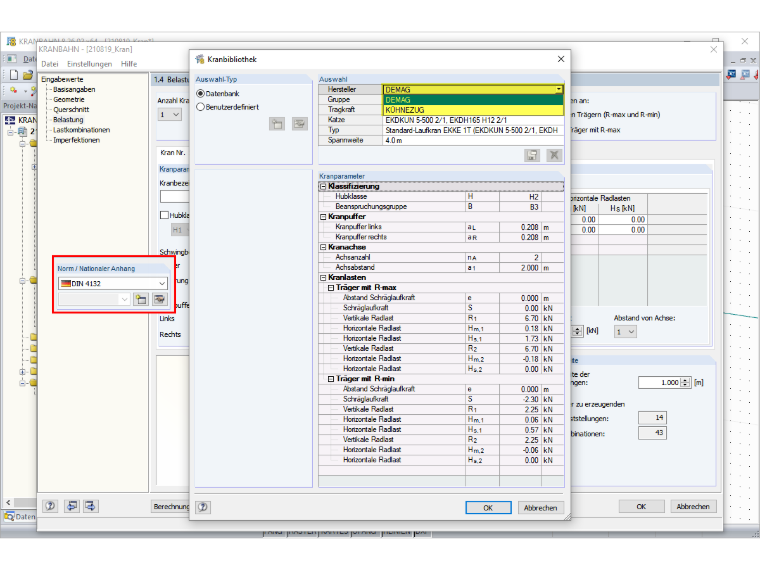The image size is (760, 570).
Task: Click edit national annex icon in Norm panel
Action: click(x=159, y=299)
